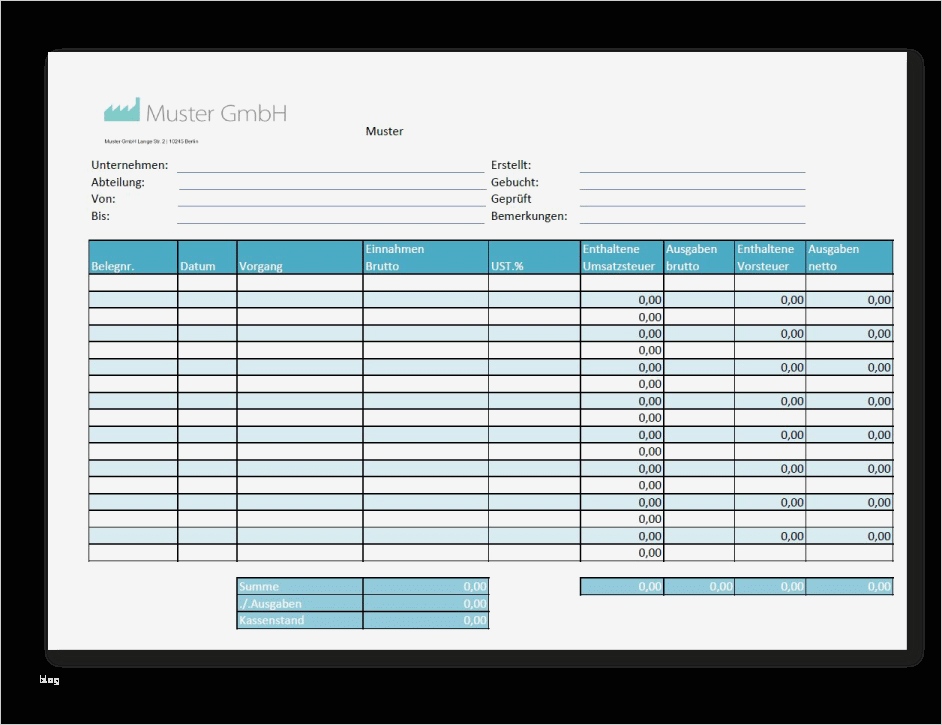This screenshot has width=942, height=725.
Task: Select the Kassenstand value cell
Action: tap(425, 620)
